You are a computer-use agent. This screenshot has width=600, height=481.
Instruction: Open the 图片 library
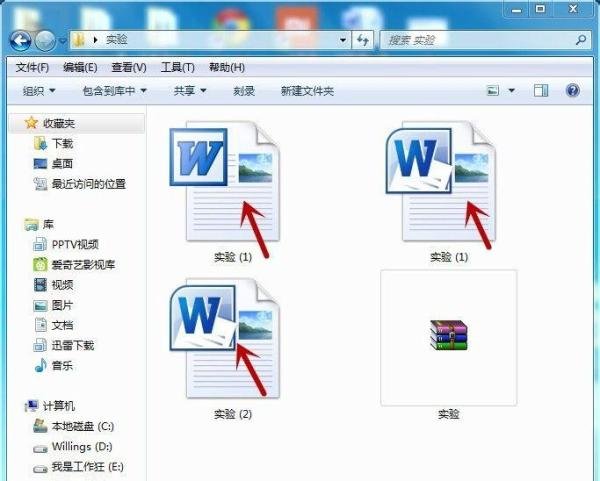(x=62, y=305)
